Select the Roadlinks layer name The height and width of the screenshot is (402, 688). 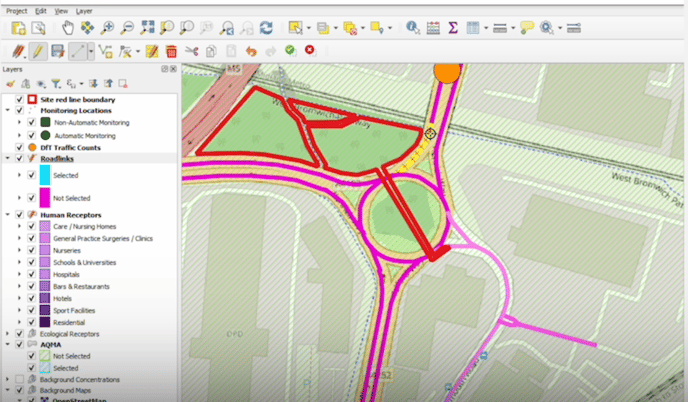pos(56,158)
